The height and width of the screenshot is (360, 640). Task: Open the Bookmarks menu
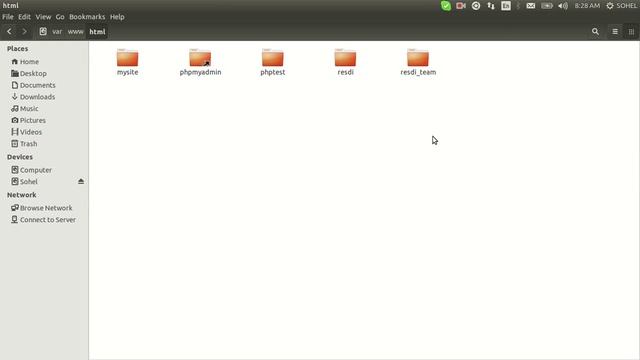tap(87, 17)
